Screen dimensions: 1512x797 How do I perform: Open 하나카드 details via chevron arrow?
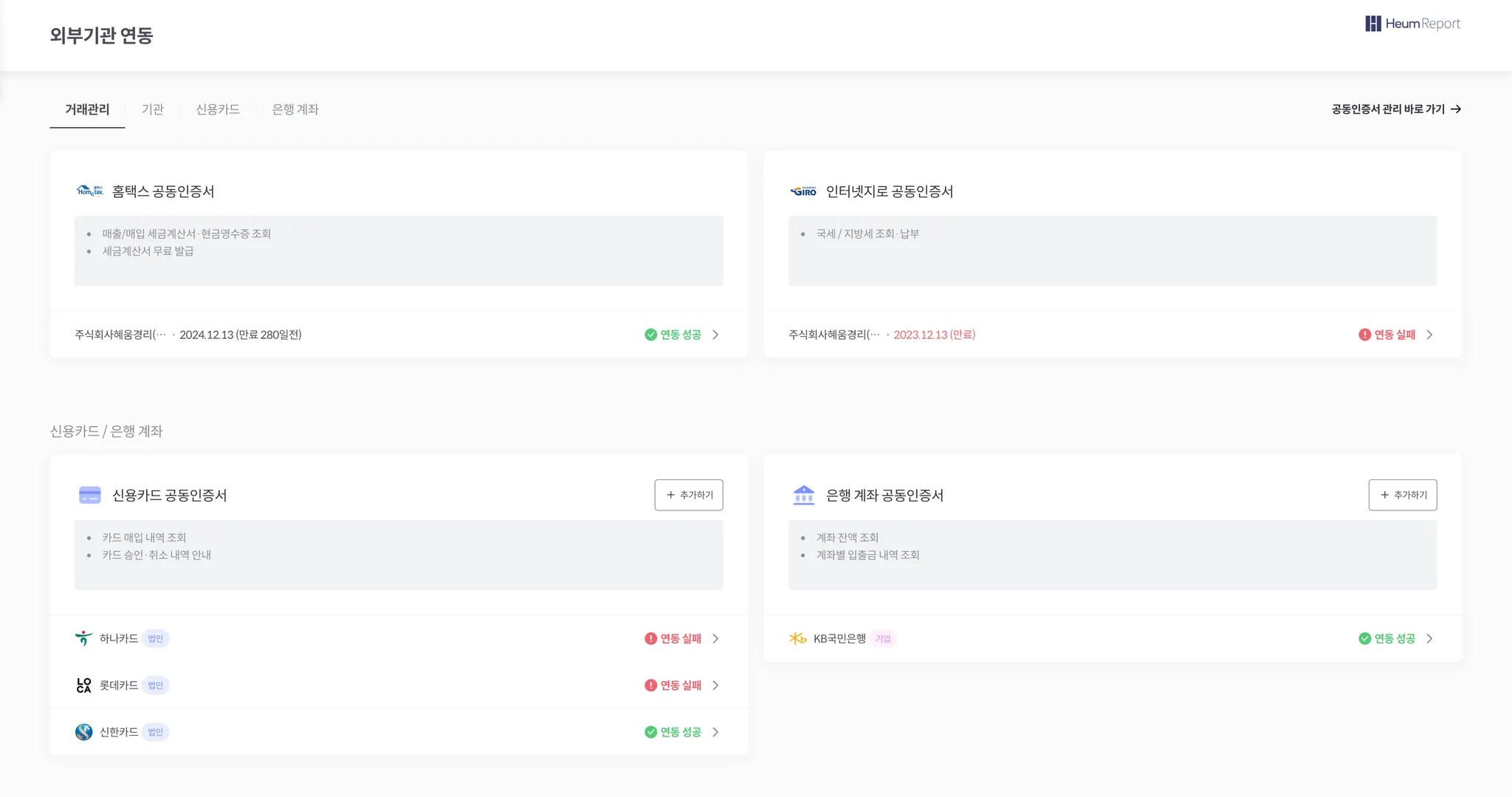tap(715, 638)
